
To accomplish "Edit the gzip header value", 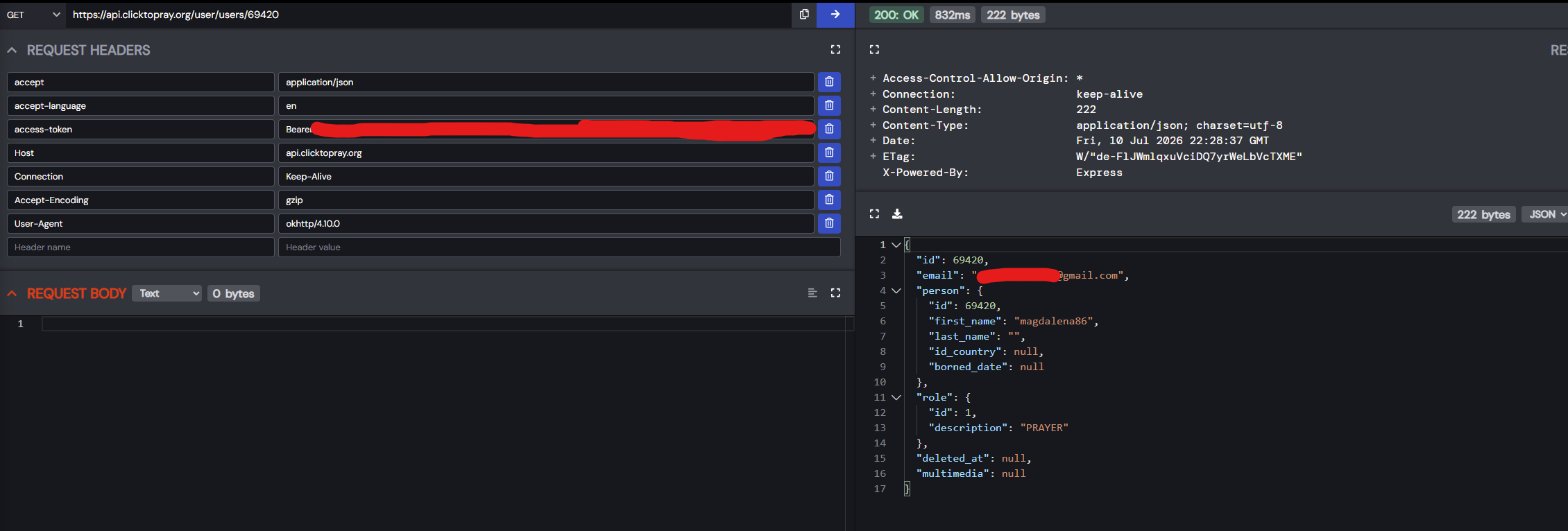I will point(546,200).
